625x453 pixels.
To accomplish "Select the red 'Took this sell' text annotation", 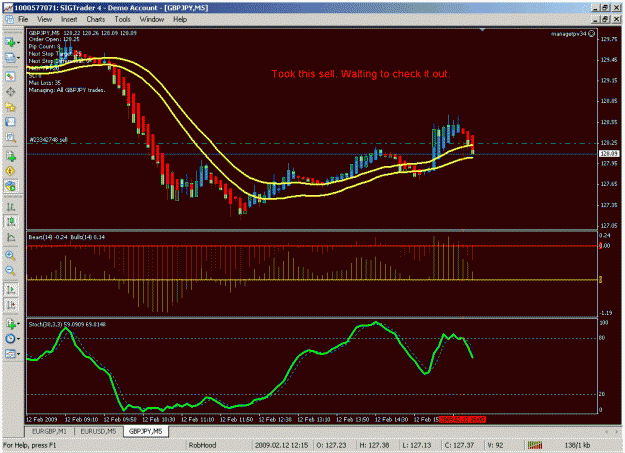I will tap(360, 74).
